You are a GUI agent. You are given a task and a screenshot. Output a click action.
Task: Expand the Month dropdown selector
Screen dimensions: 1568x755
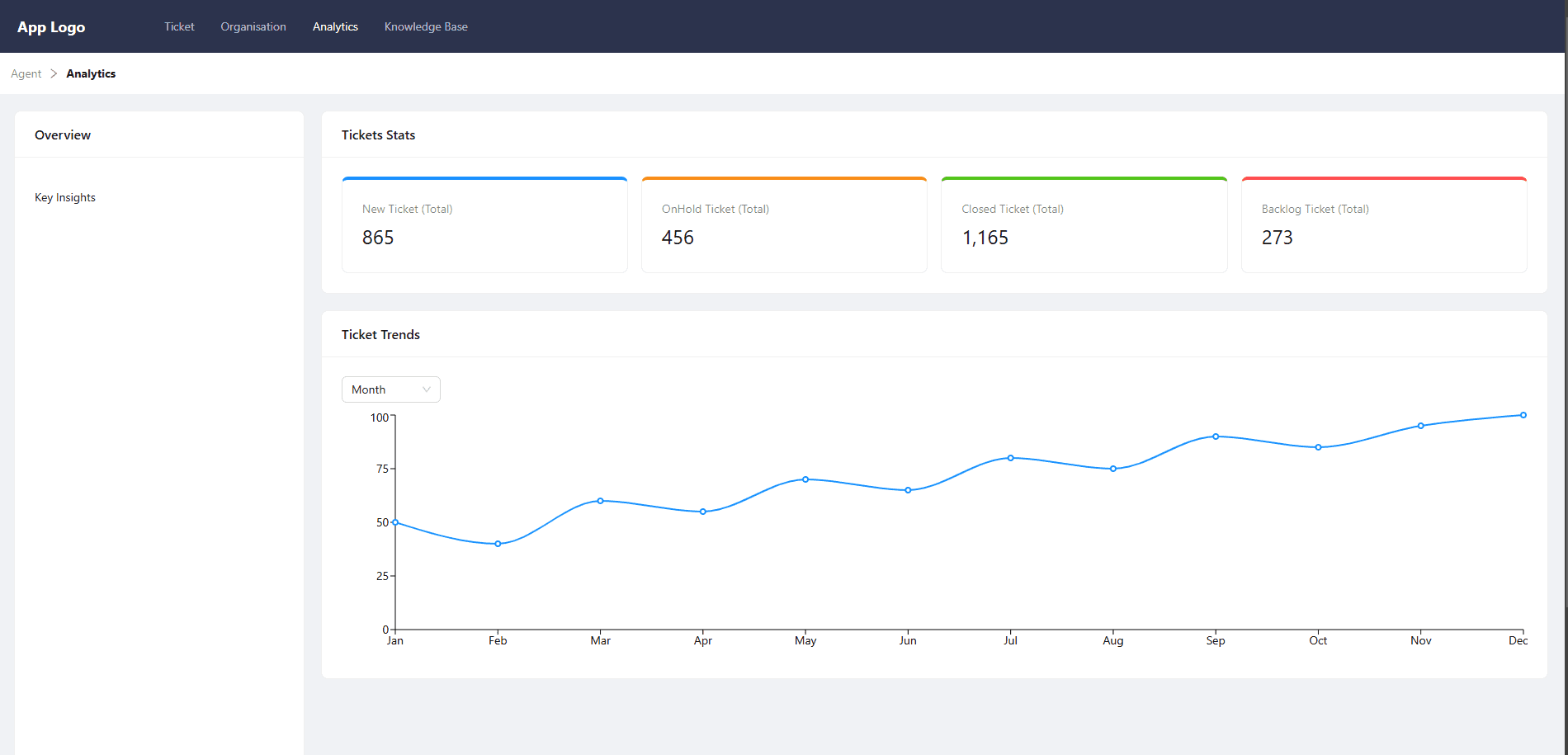click(390, 389)
